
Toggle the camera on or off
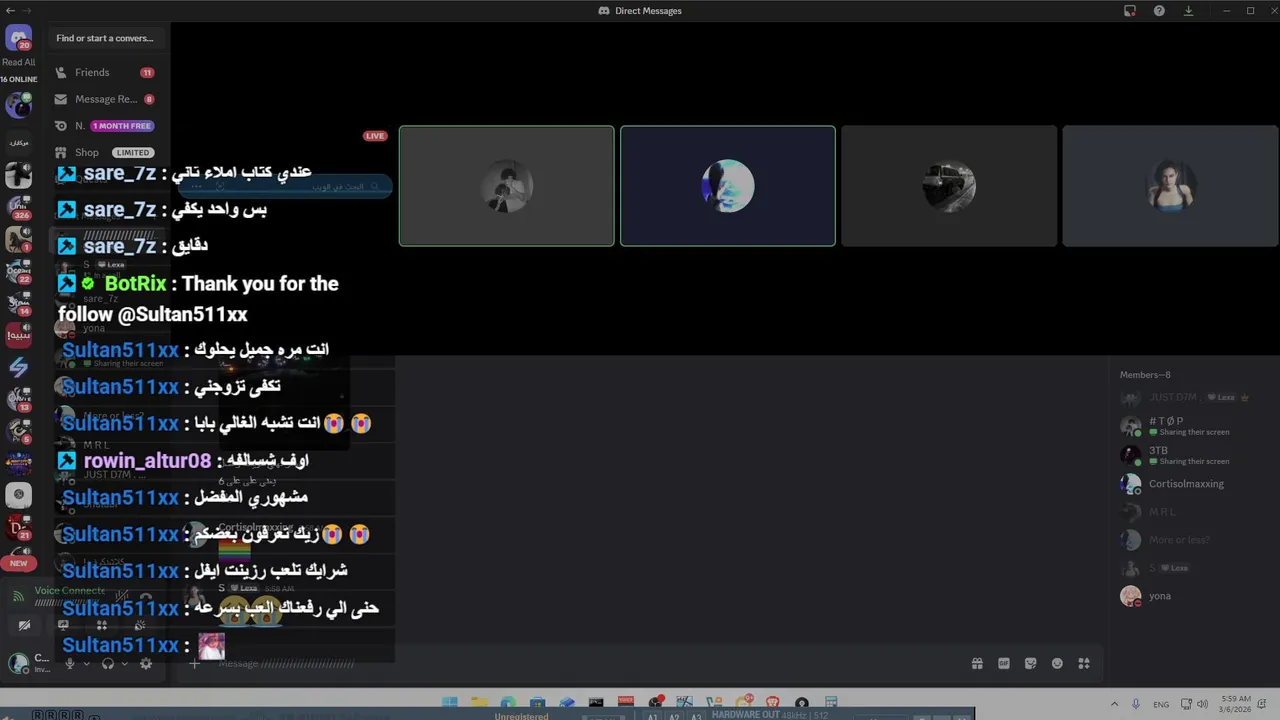24,625
